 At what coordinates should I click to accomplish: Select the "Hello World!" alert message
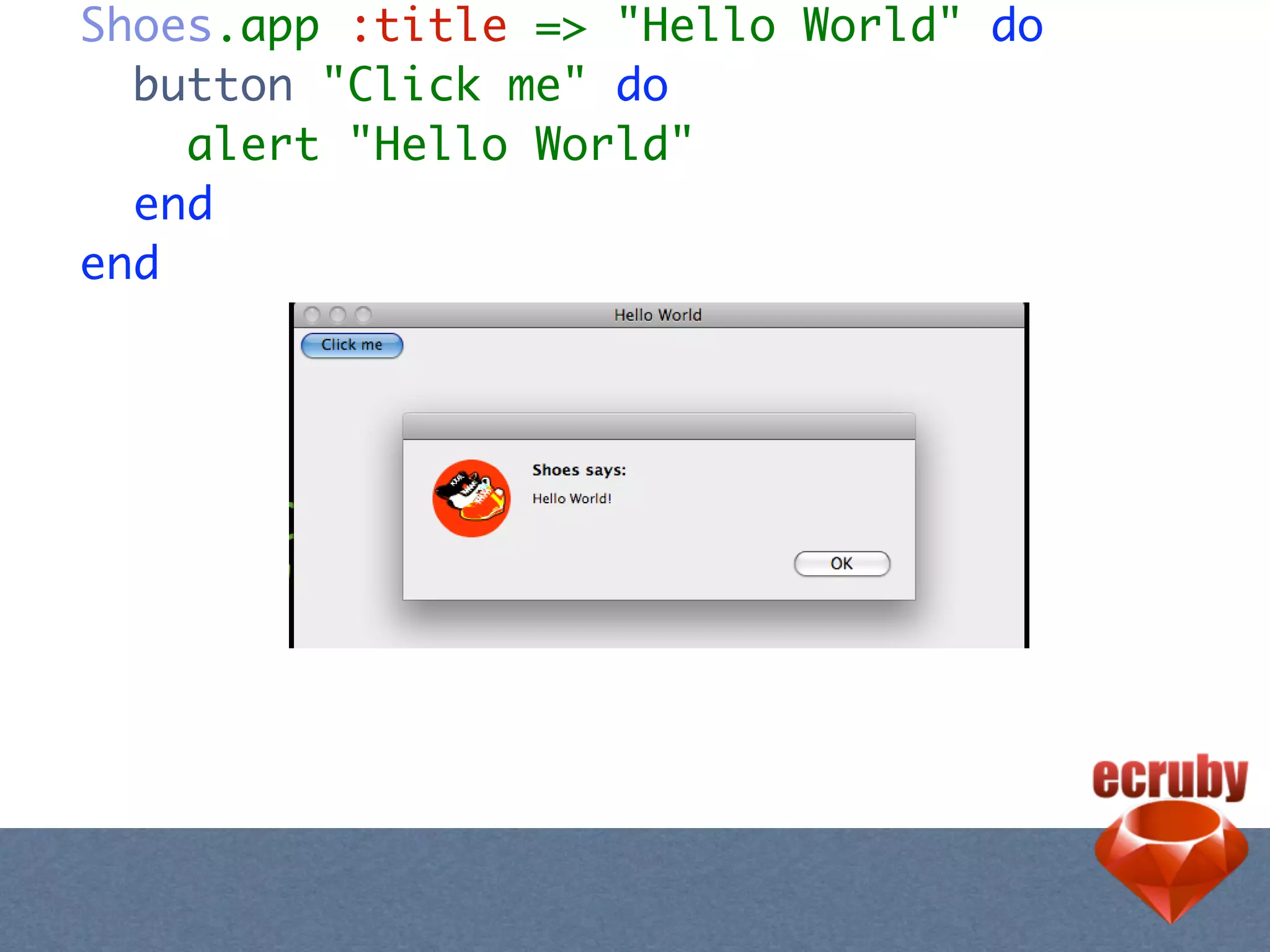572,498
